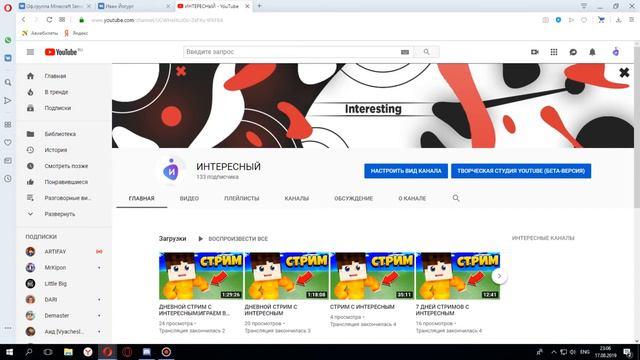The height and width of the screenshot is (360, 640).
Task: Reload the page with the refresh icon
Action: 49,20
